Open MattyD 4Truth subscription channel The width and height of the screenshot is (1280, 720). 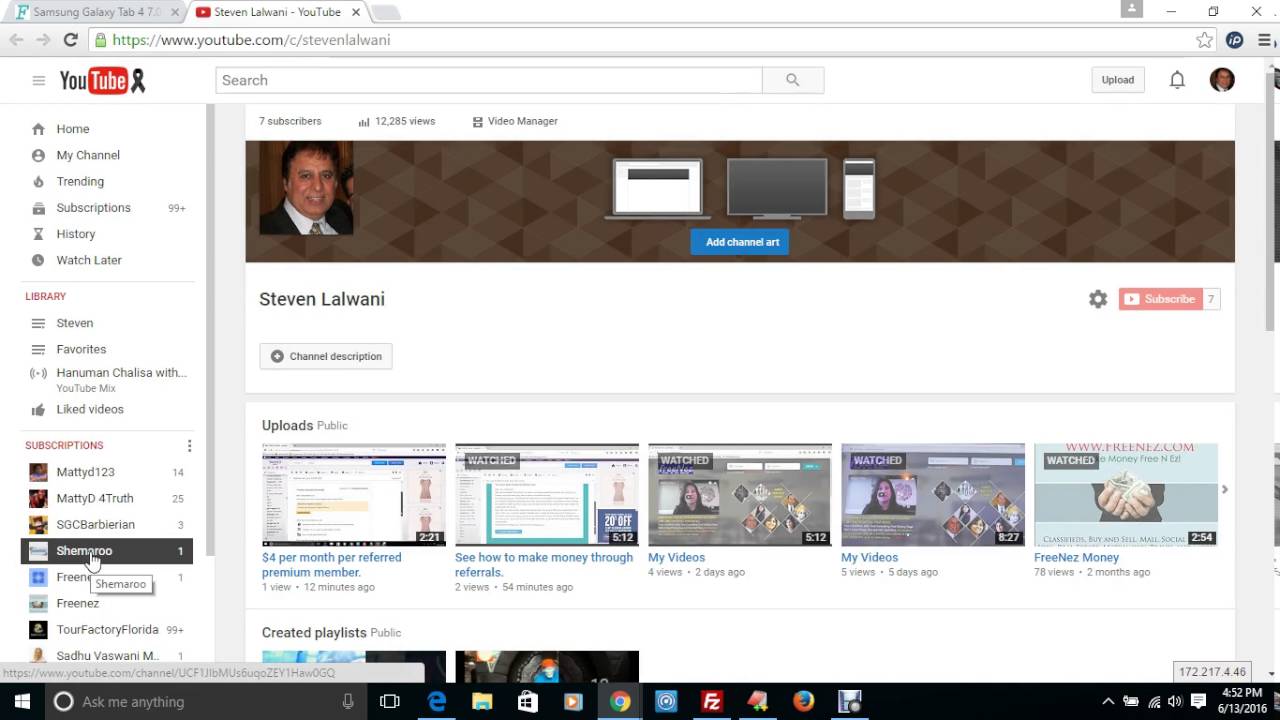point(107,498)
